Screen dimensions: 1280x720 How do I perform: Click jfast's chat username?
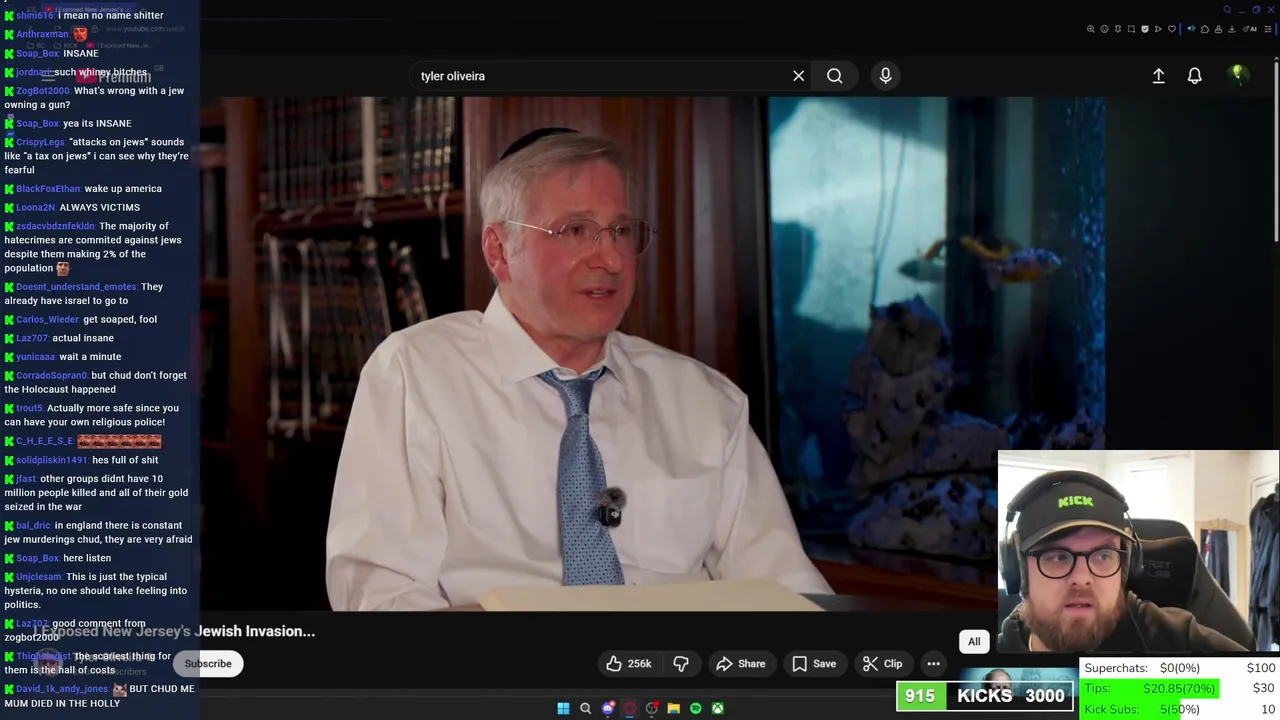pyautogui.click(x=26, y=479)
